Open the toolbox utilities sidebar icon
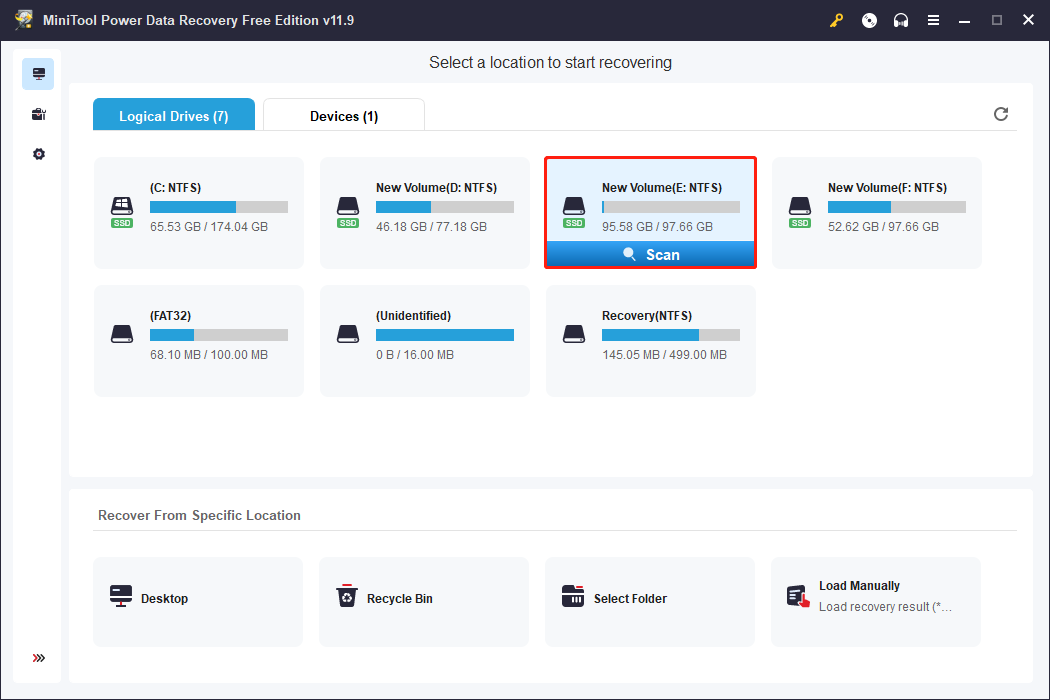Image resolution: width=1050 pixels, height=700 pixels. click(38, 114)
